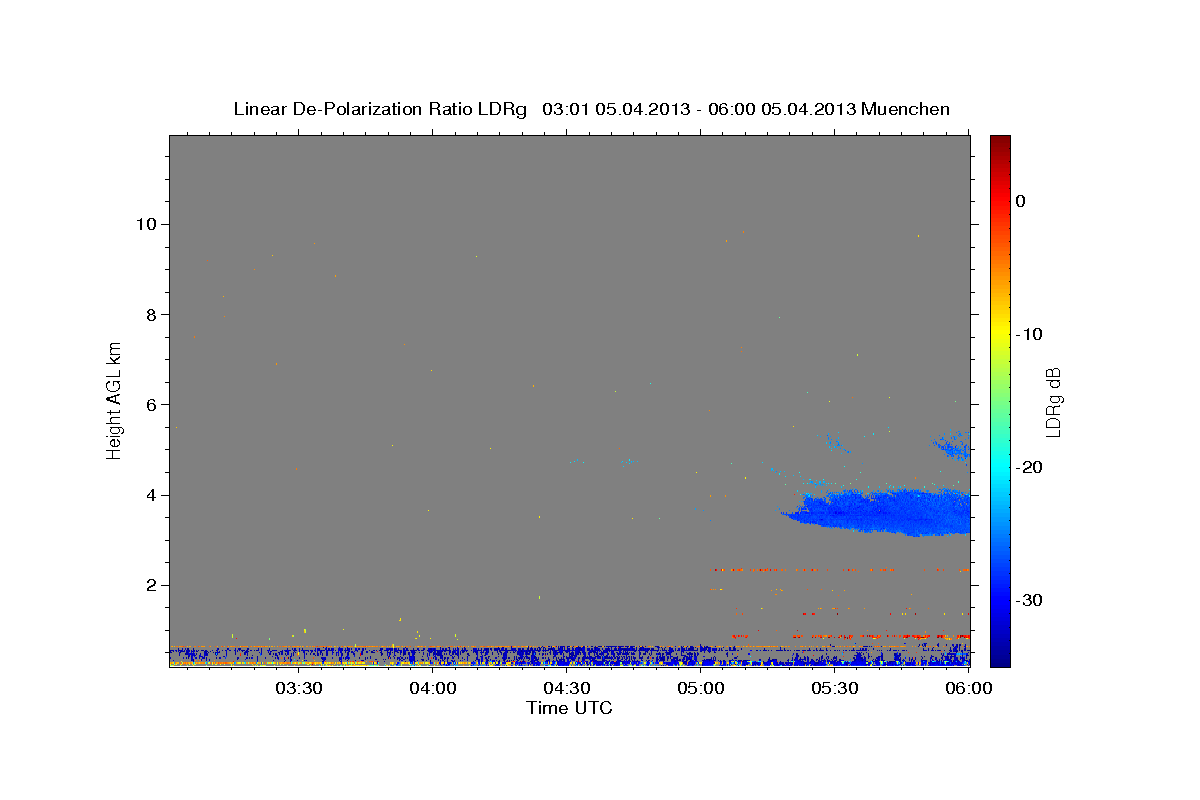Click the small blue cloud patch near 5 km at 06:00
Image resolution: width=1200 pixels, height=800 pixels.
tap(951, 445)
